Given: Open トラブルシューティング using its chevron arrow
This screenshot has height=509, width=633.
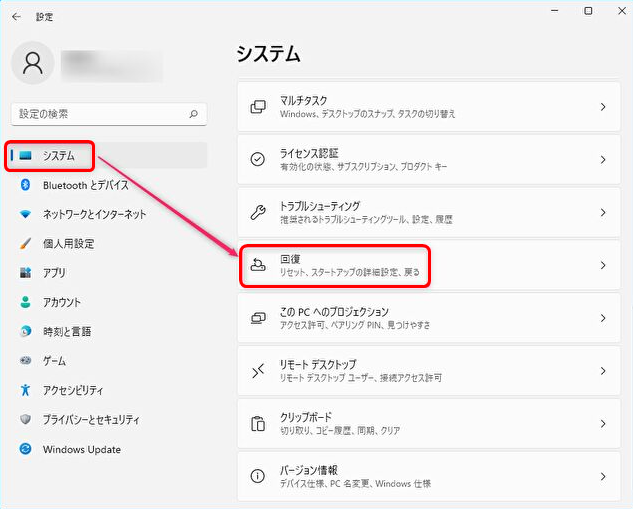Looking at the screenshot, I should pos(603,213).
